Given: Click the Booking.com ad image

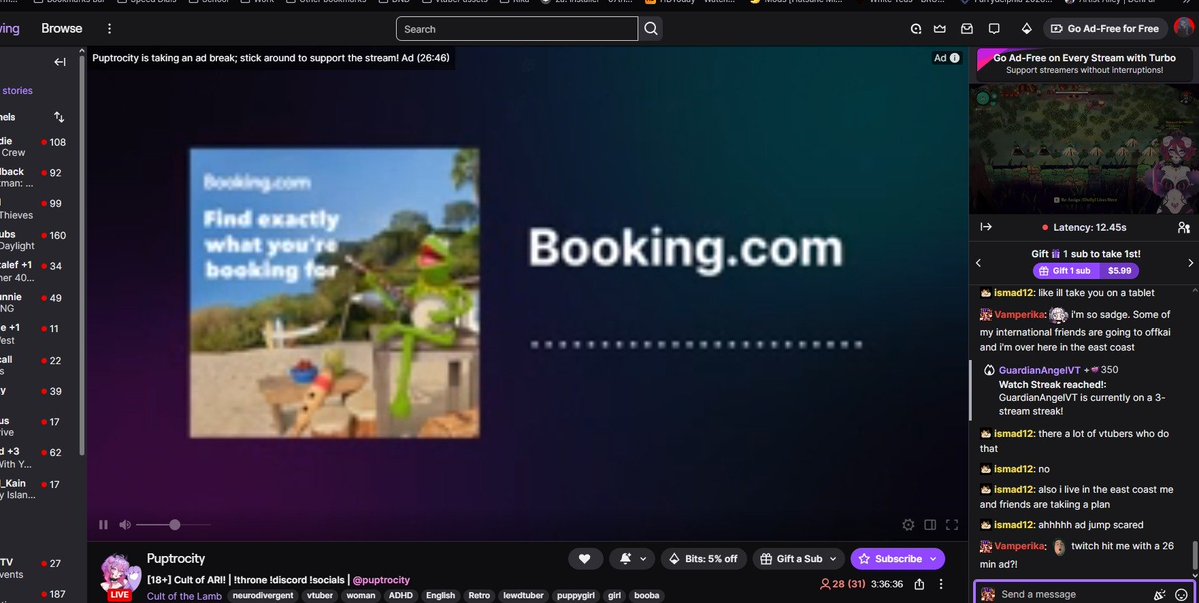Looking at the screenshot, I should tap(335, 293).
